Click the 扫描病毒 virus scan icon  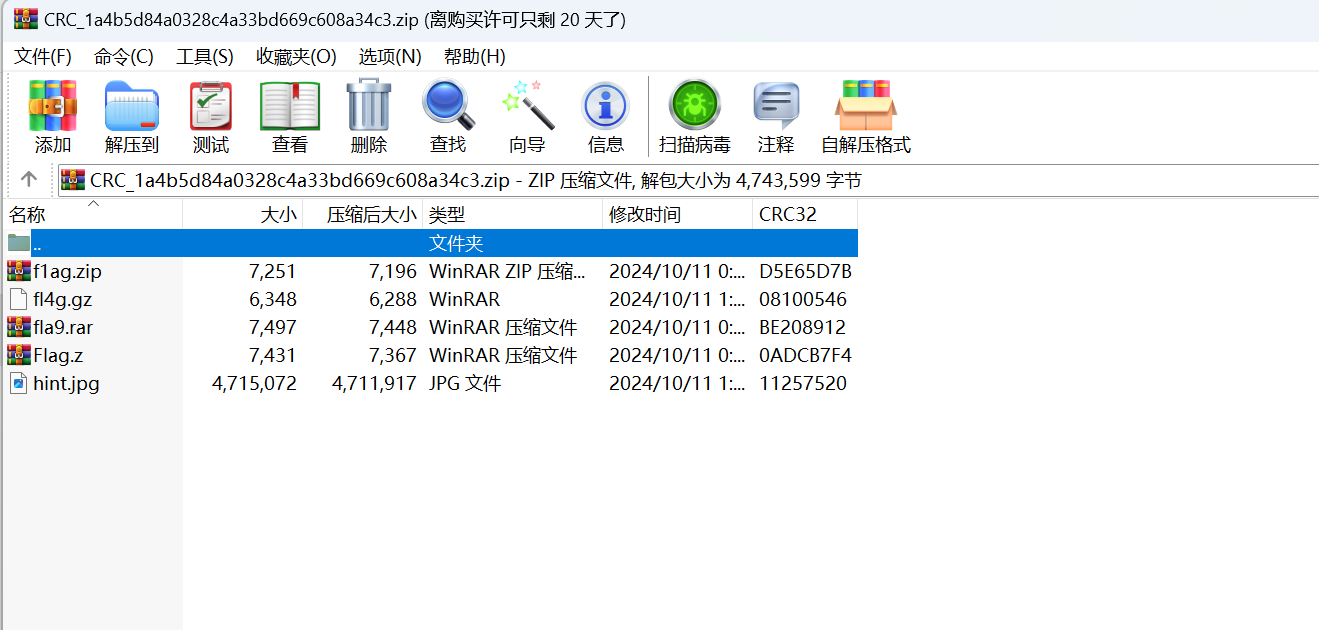click(695, 105)
